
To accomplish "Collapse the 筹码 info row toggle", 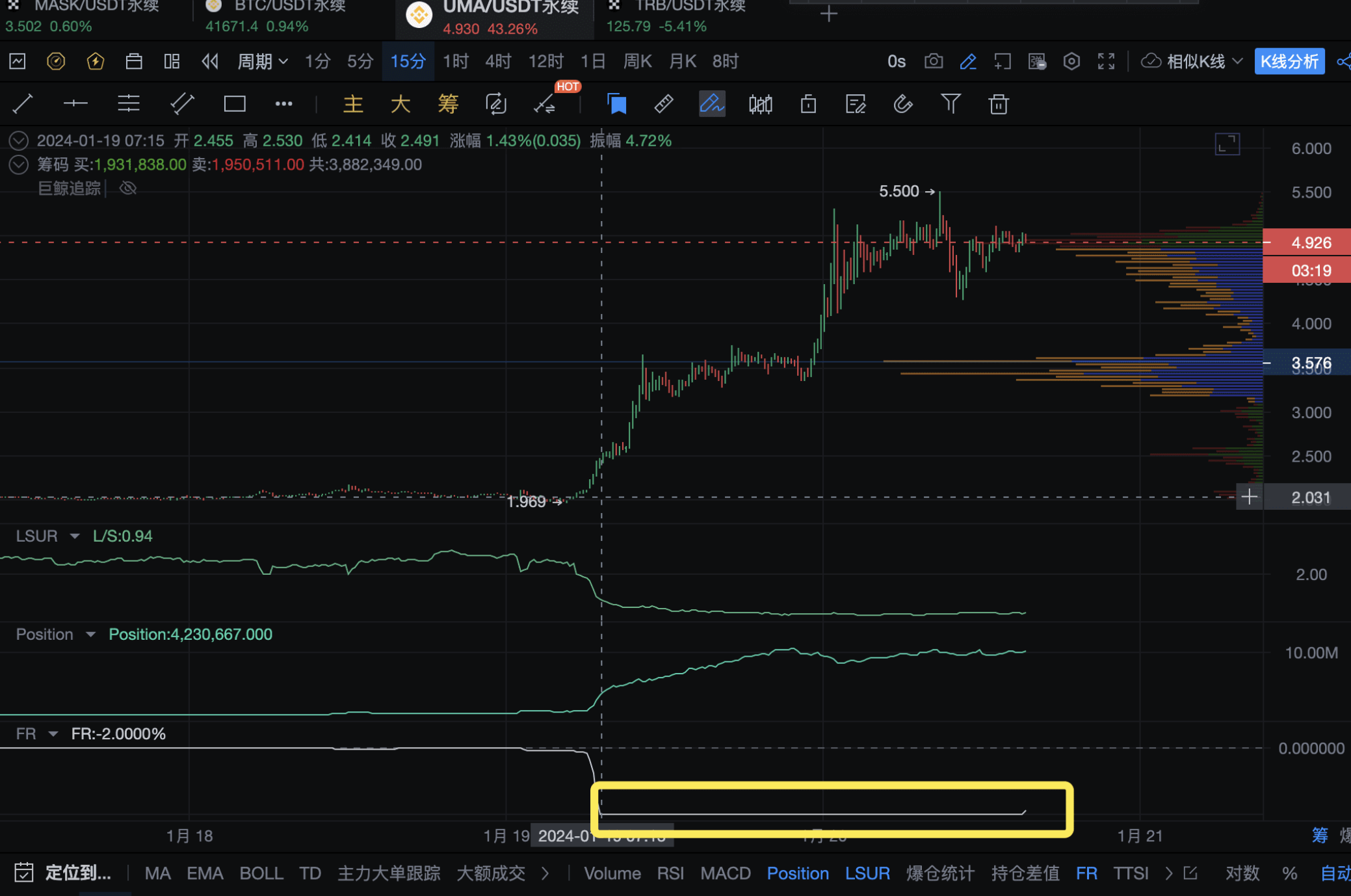I will point(18,165).
